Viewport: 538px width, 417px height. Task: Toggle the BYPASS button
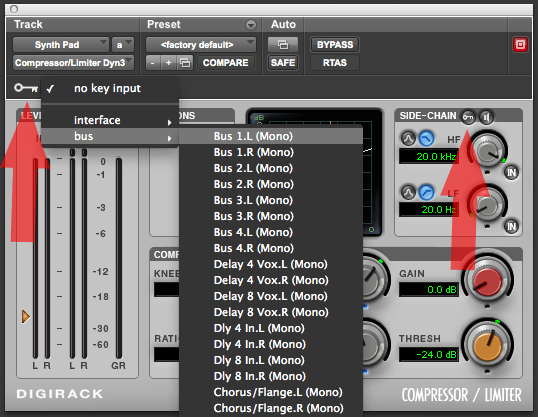click(x=335, y=45)
